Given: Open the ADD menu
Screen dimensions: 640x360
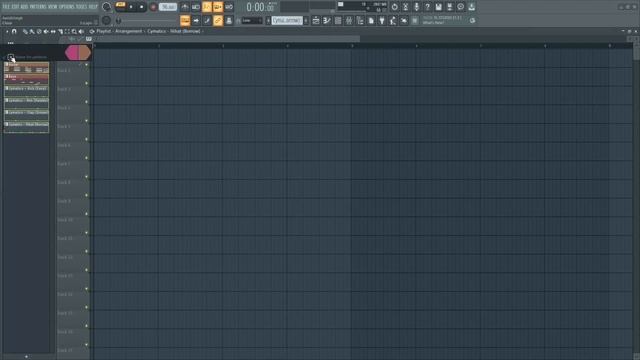Looking at the screenshot, I should [24, 7].
